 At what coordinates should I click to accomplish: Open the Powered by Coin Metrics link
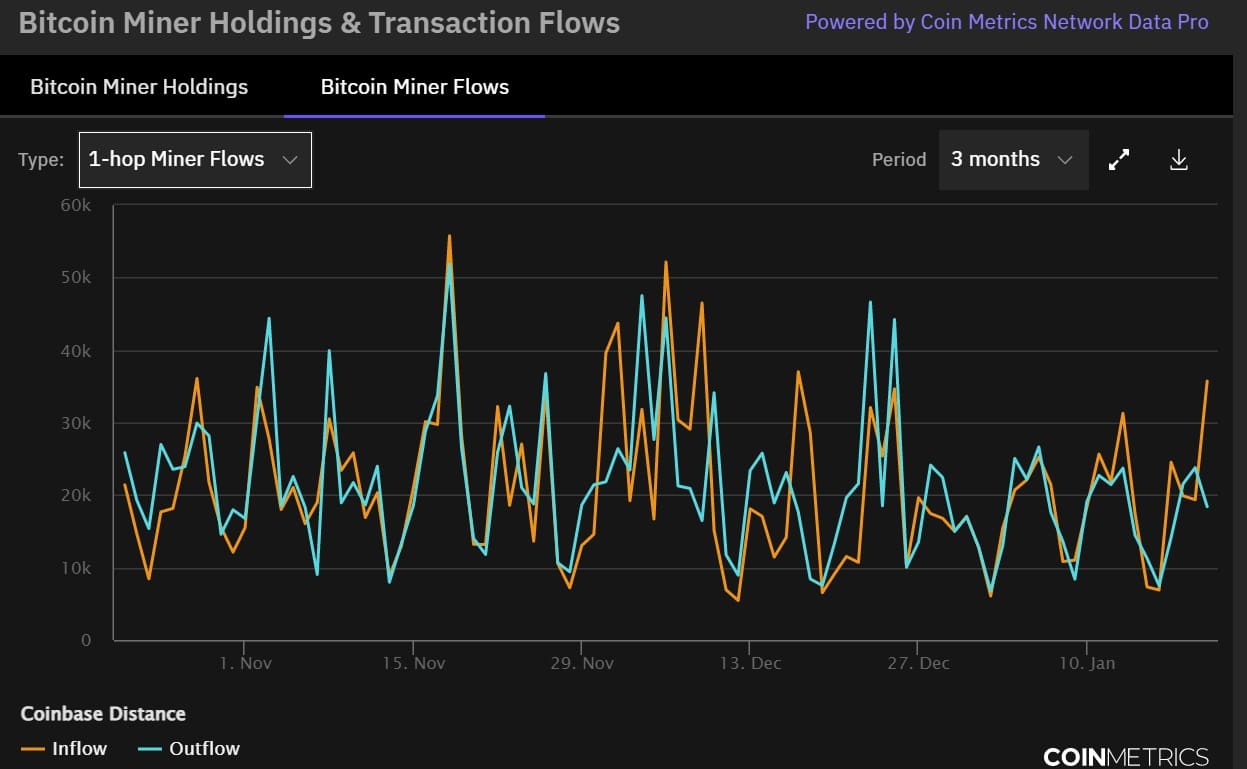pos(1006,22)
